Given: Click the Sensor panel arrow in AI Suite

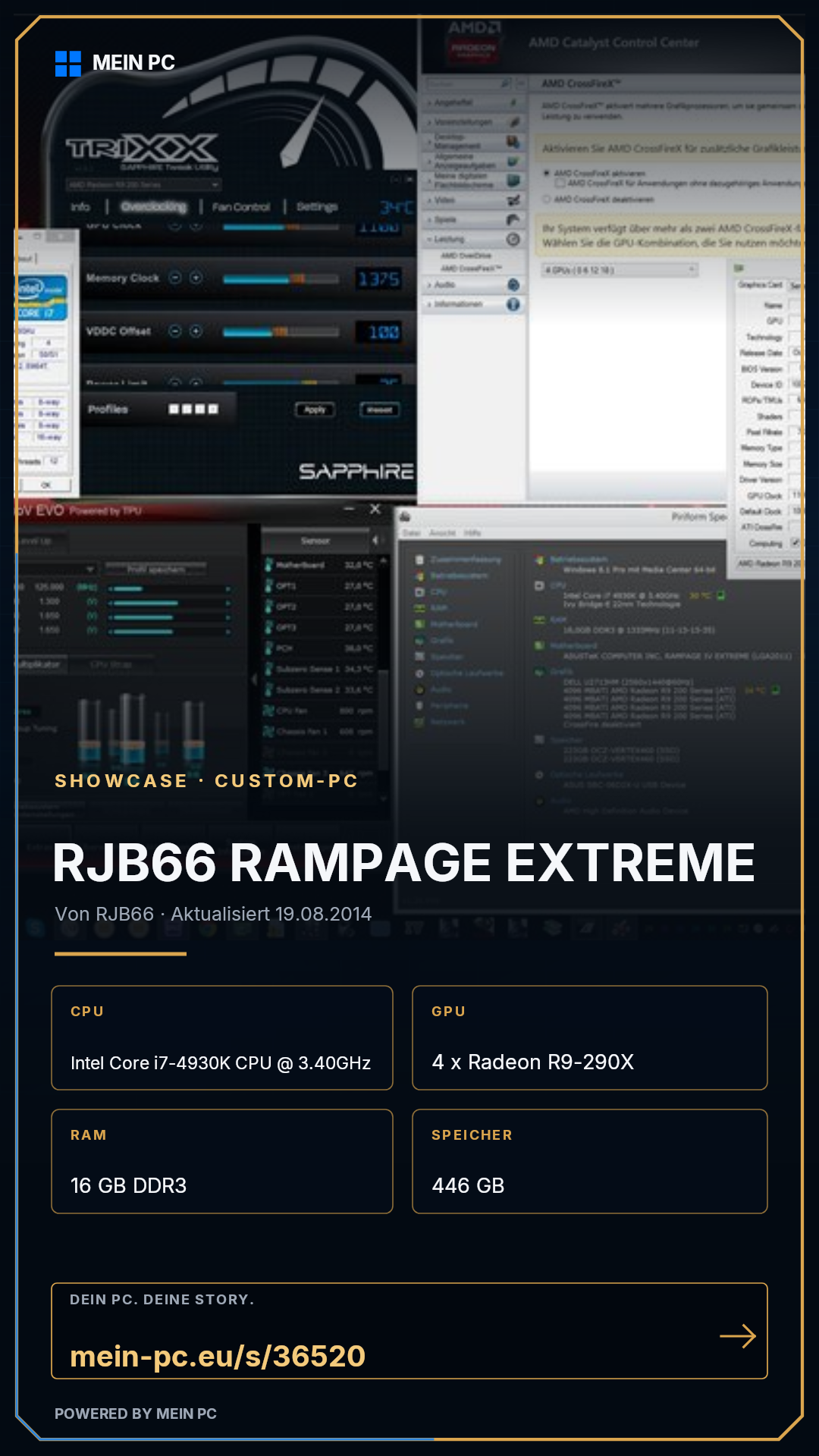Looking at the screenshot, I should [x=375, y=540].
